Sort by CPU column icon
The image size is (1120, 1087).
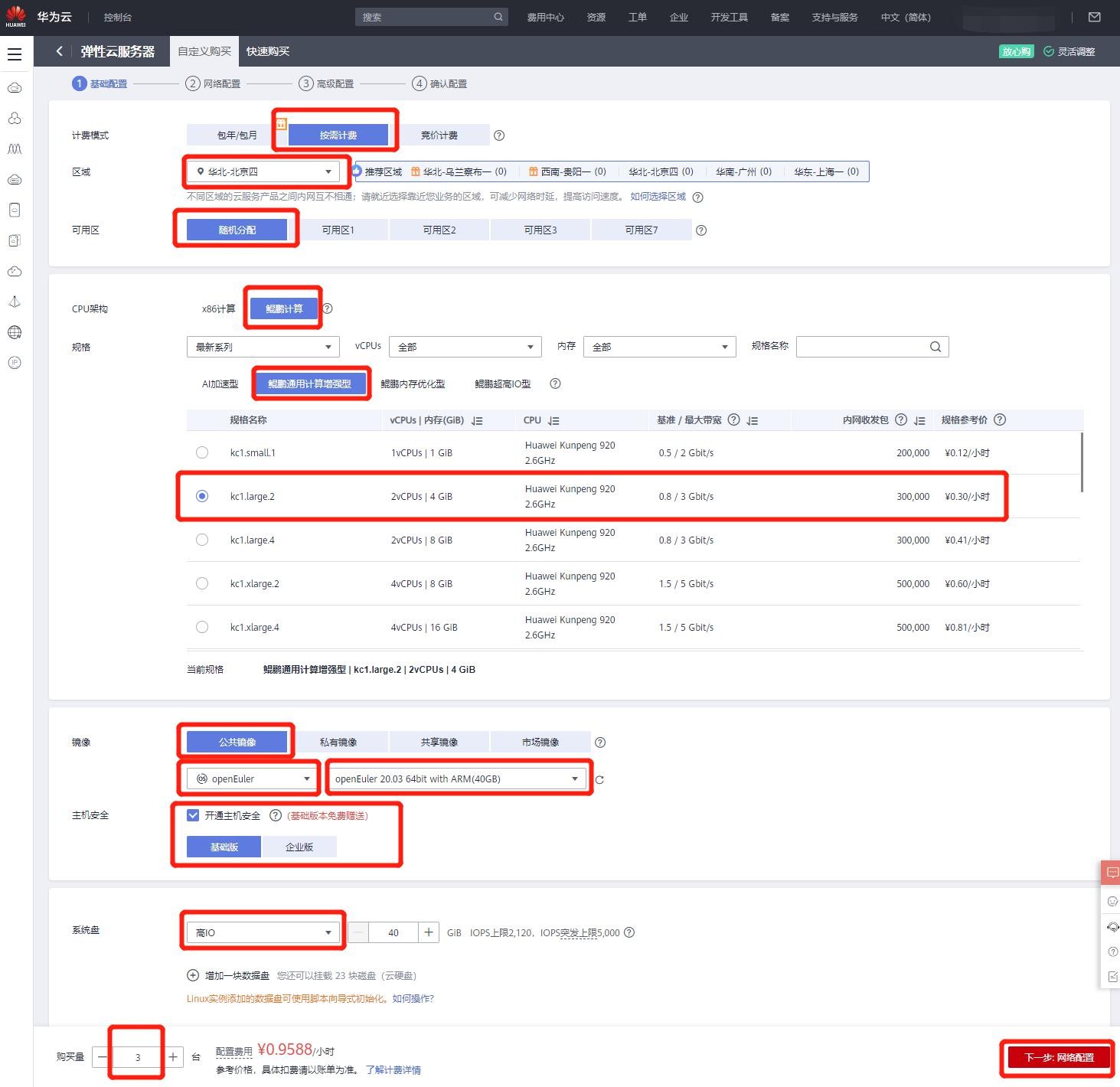pyautogui.click(x=553, y=420)
